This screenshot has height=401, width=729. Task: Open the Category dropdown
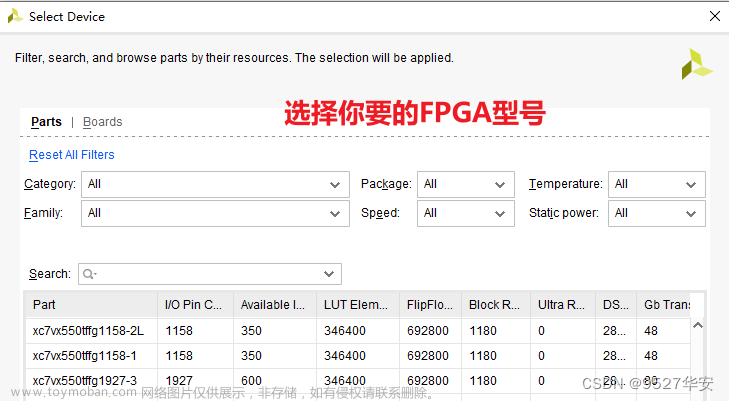coord(215,184)
